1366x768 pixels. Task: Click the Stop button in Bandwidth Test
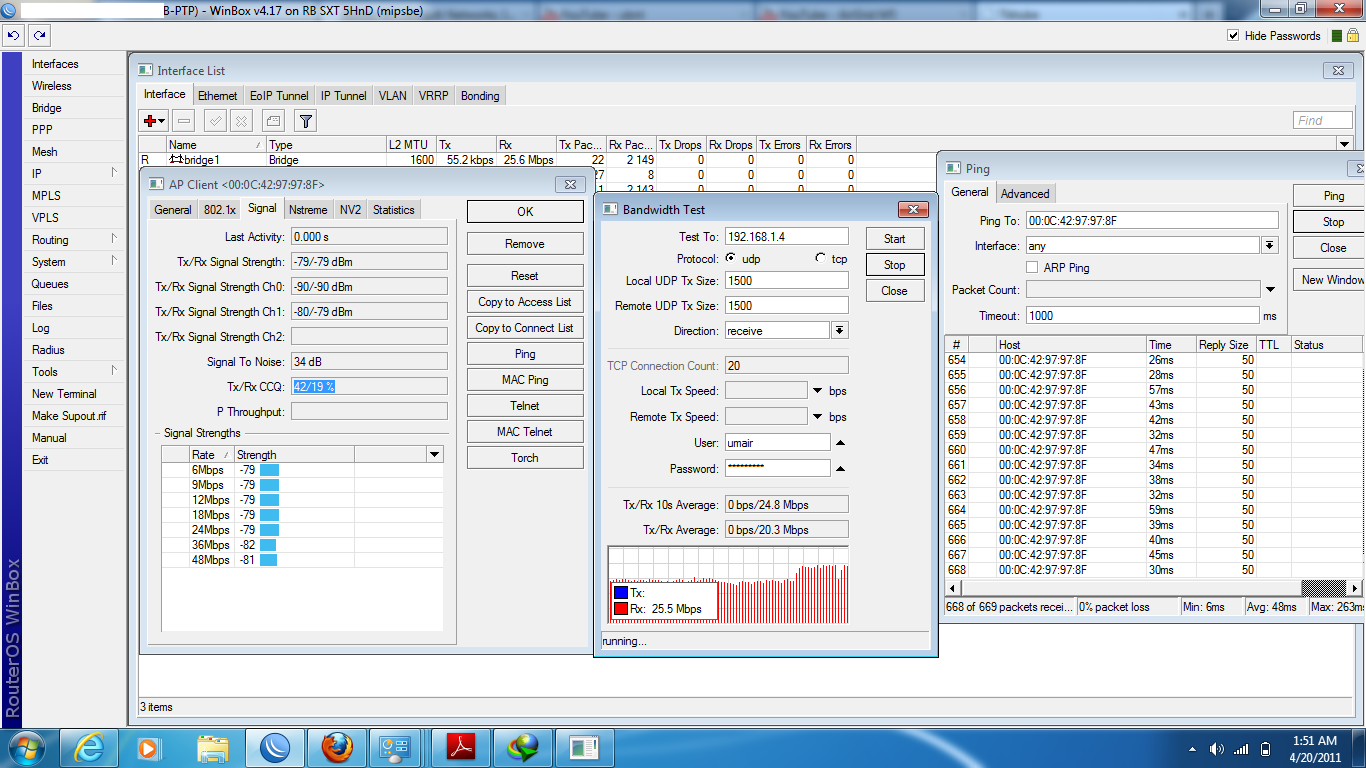click(x=894, y=265)
